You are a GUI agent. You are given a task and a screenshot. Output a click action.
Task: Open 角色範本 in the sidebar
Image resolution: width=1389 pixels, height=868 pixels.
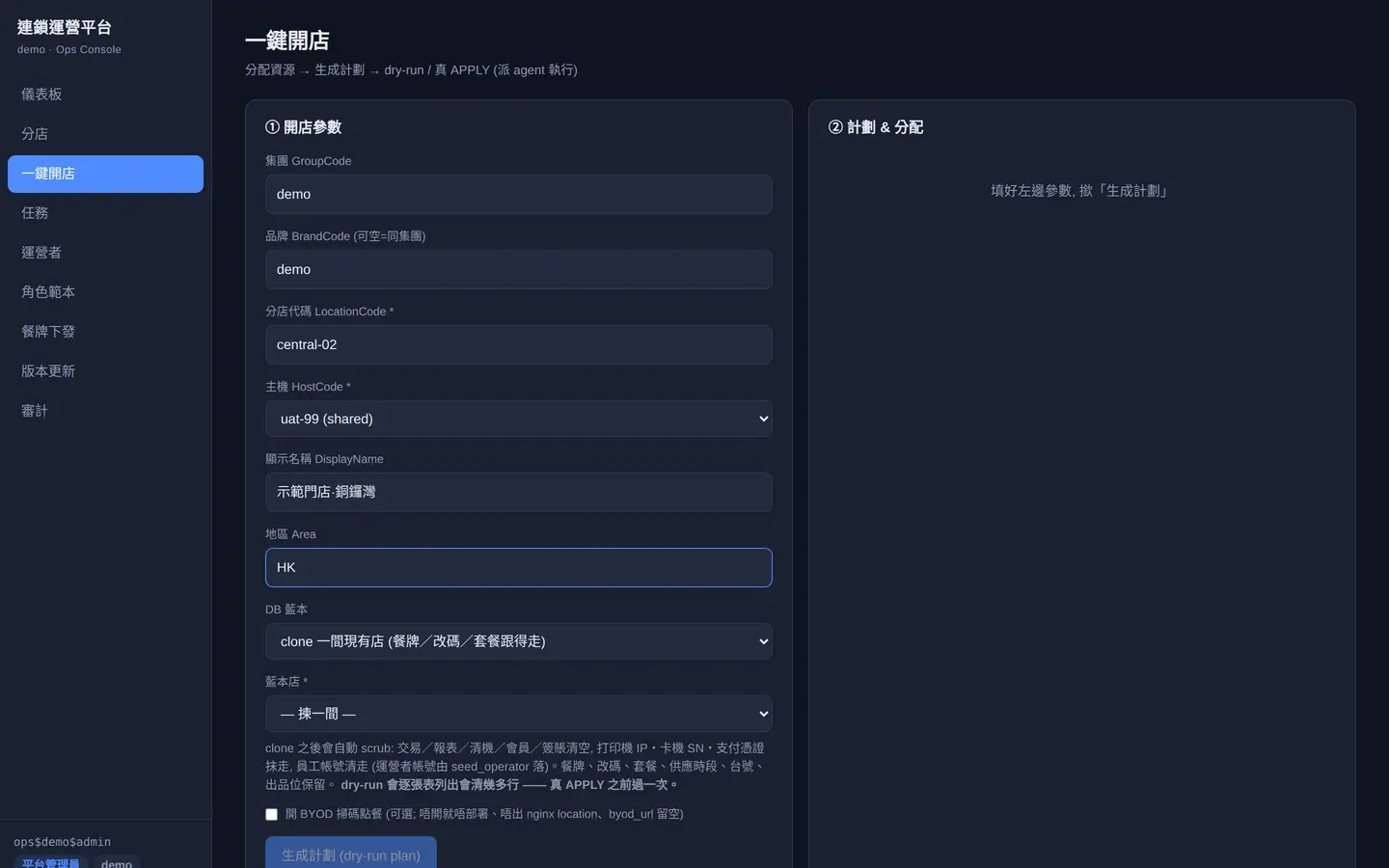[105, 292]
